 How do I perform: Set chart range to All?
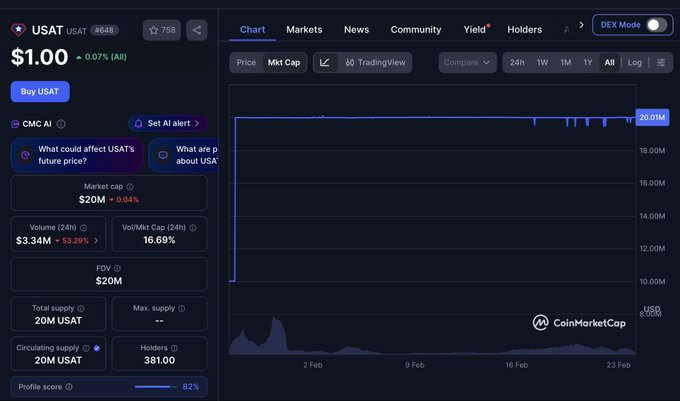[609, 62]
